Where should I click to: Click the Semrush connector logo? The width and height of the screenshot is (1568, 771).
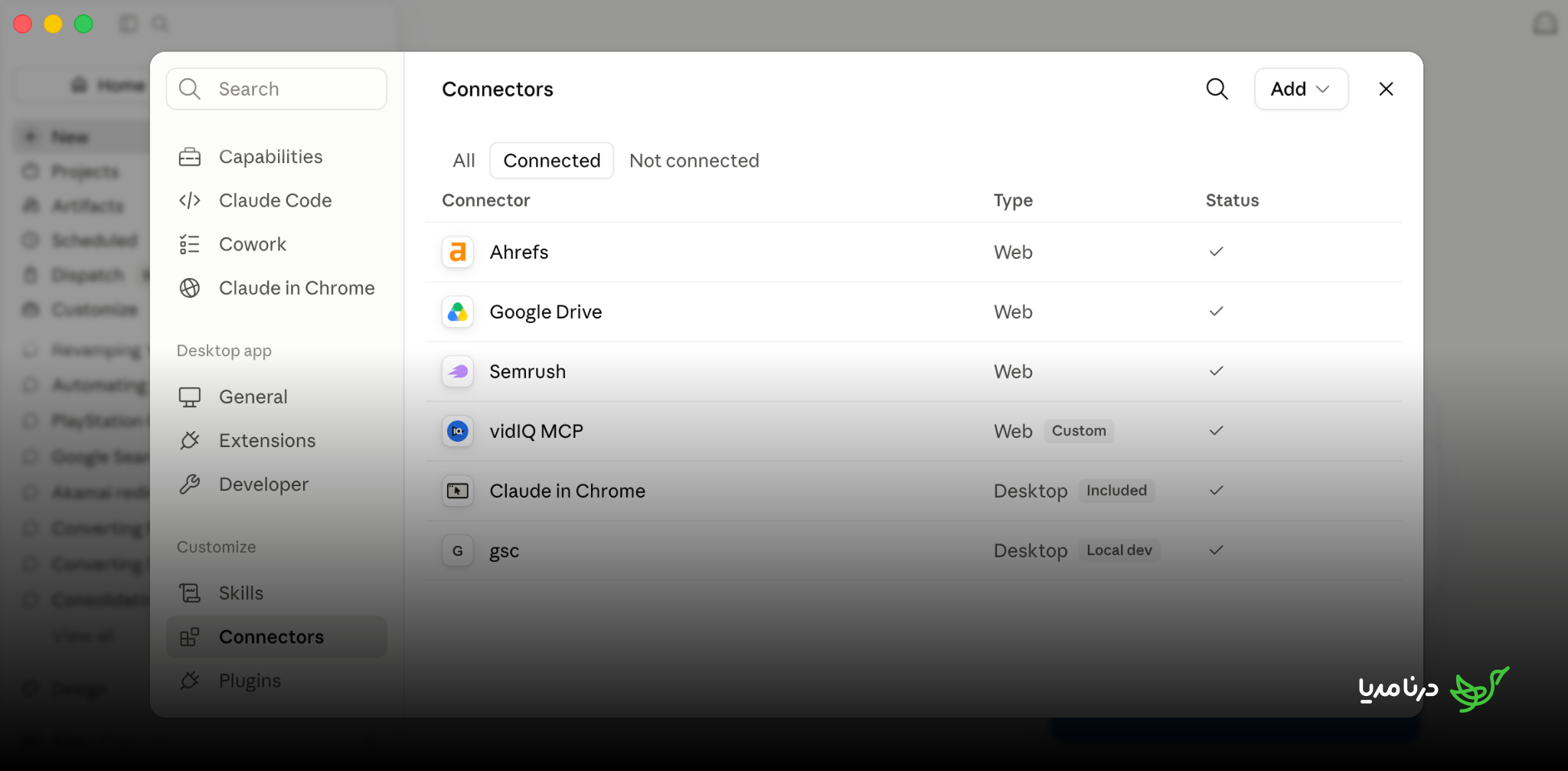point(458,371)
